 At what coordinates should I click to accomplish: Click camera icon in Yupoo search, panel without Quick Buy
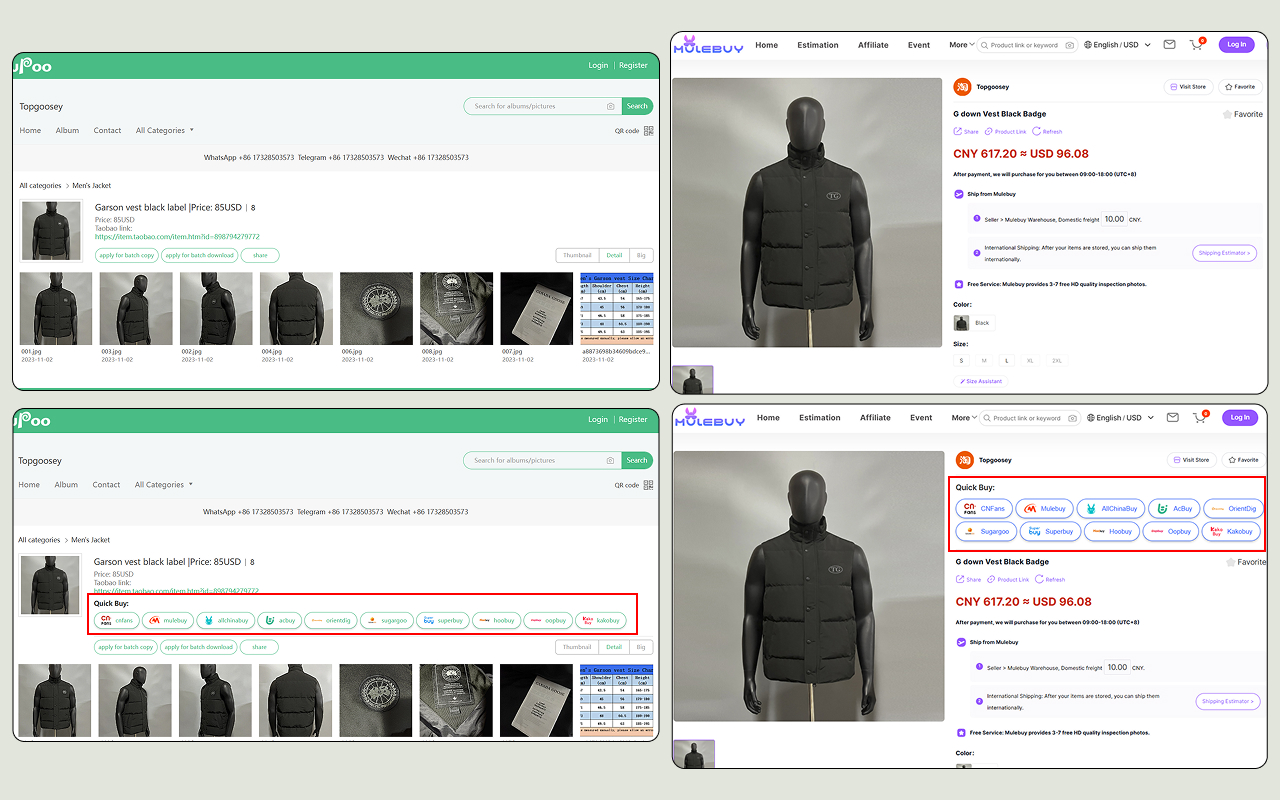(610, 106)
